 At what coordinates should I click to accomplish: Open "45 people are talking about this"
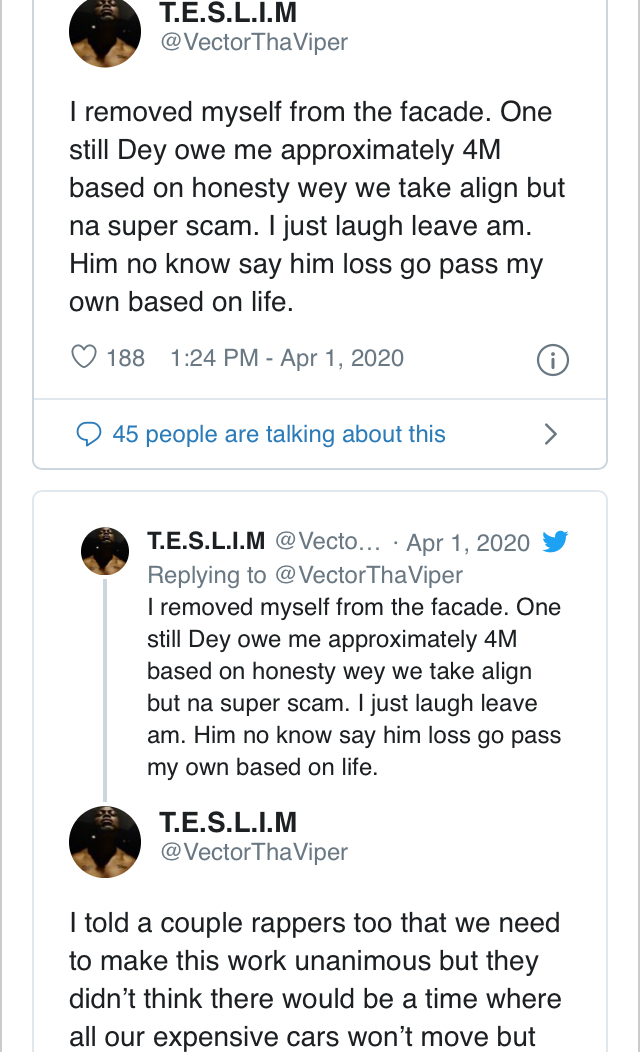pos(279,434)
